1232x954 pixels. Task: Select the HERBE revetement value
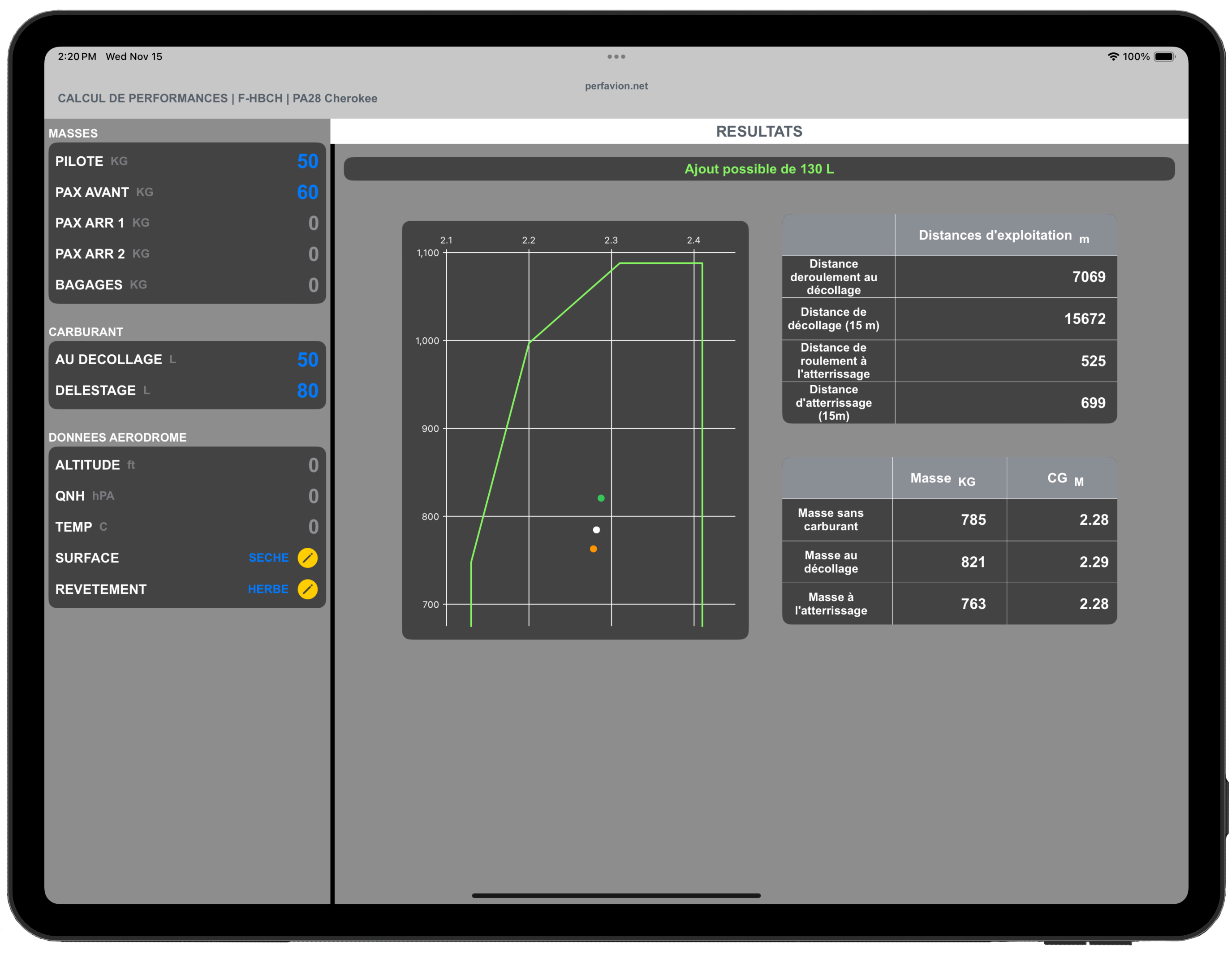click(x=268, y=589)
